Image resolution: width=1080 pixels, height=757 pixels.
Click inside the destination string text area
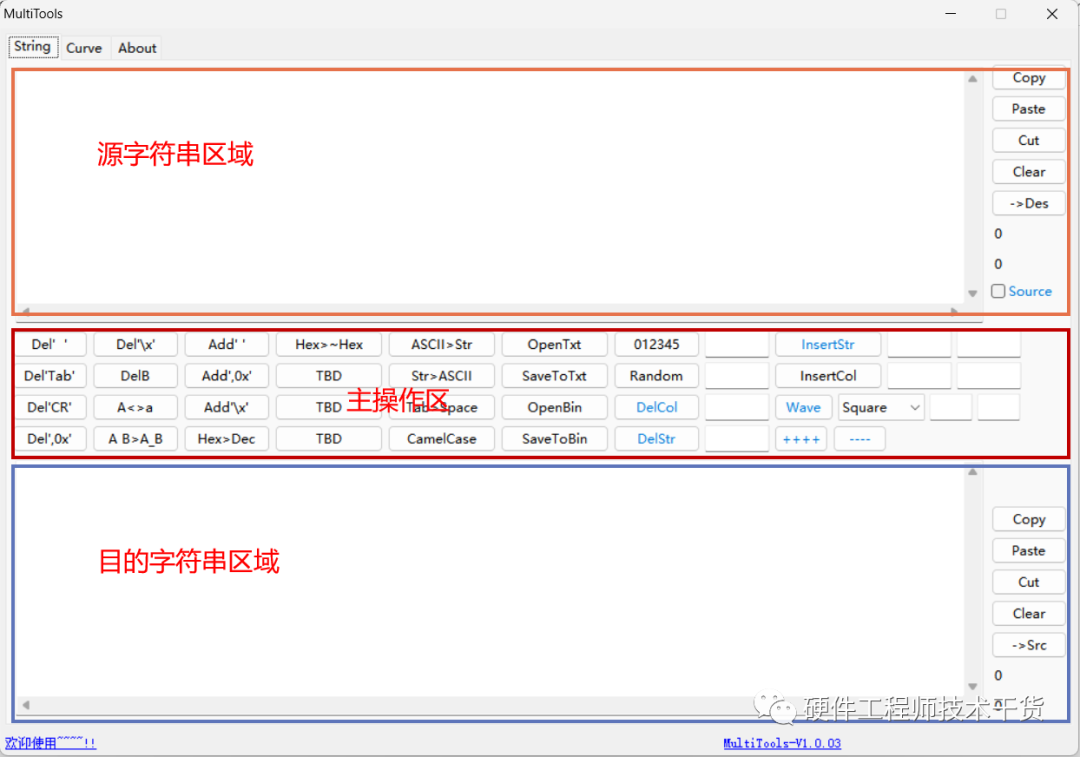[x=489, y=583]
